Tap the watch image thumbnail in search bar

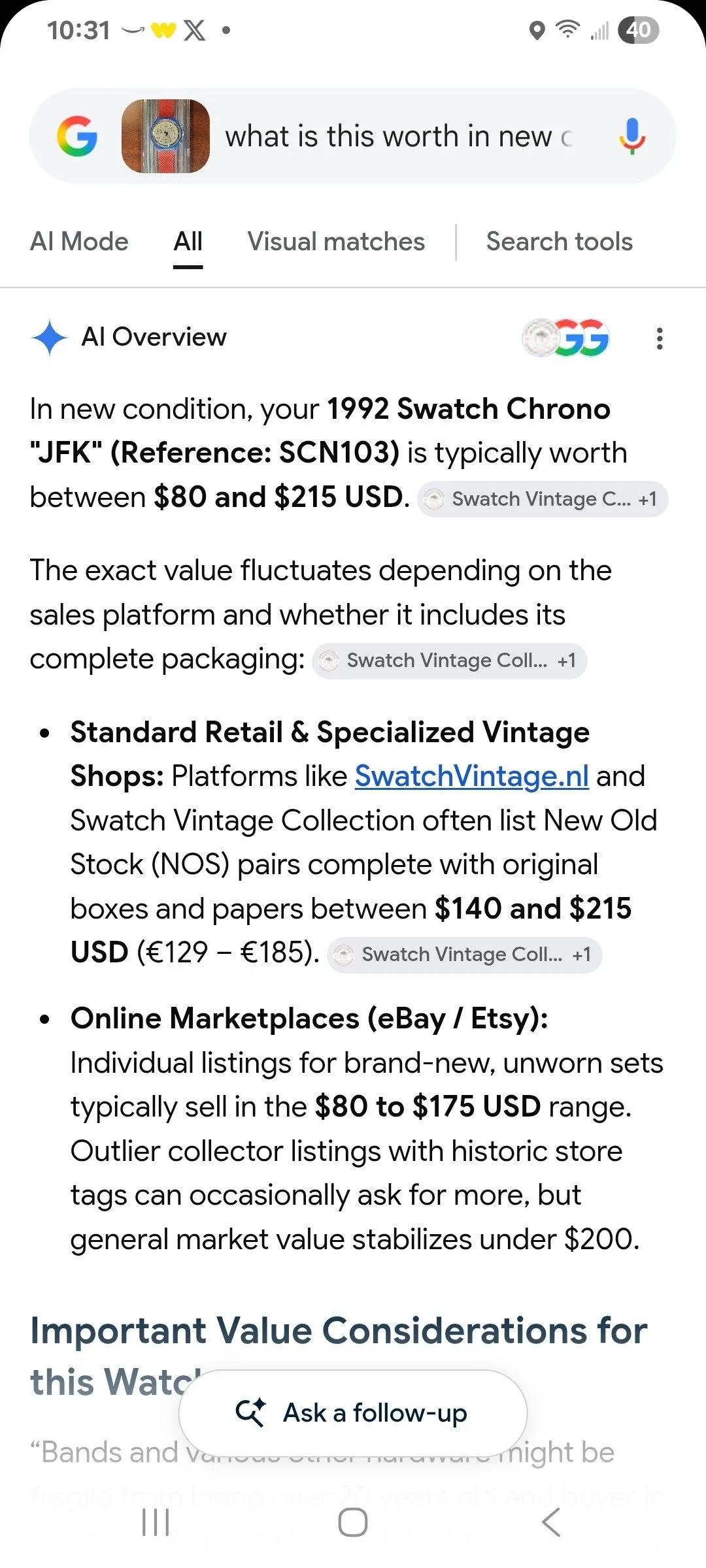coord(166,136)
